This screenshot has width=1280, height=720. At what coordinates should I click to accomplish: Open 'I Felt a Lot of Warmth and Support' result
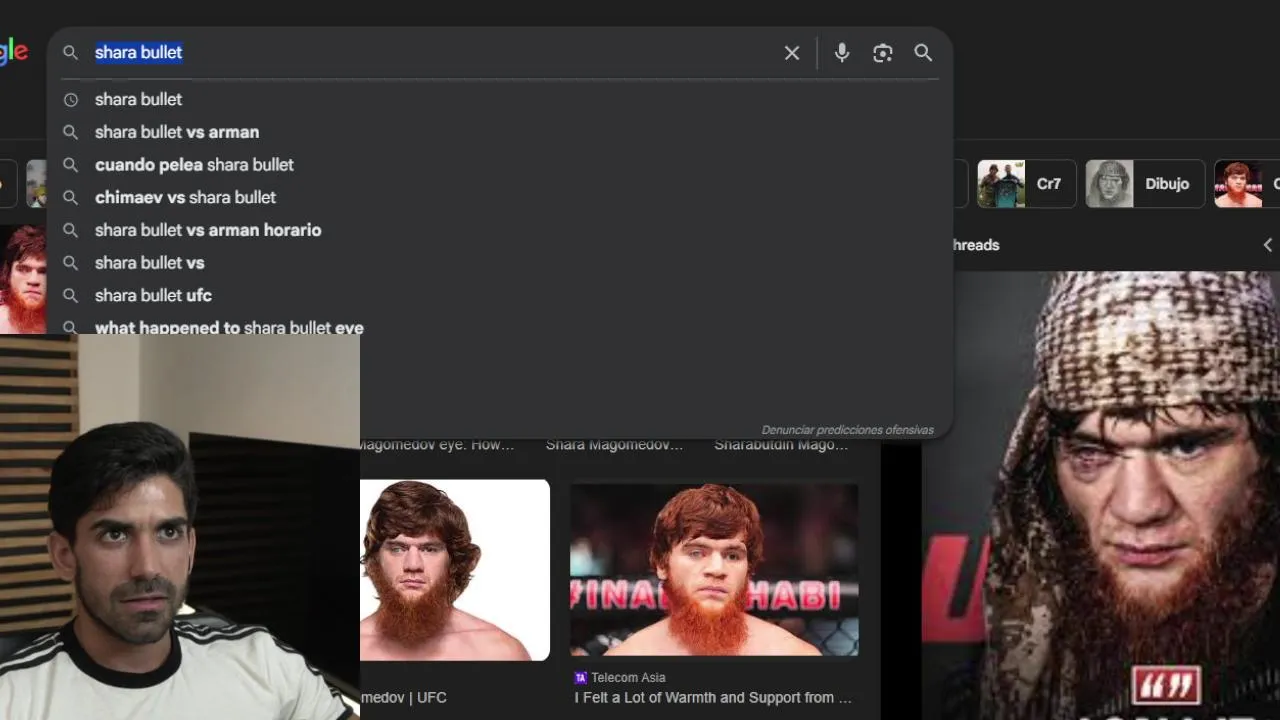tap(713, 698)
